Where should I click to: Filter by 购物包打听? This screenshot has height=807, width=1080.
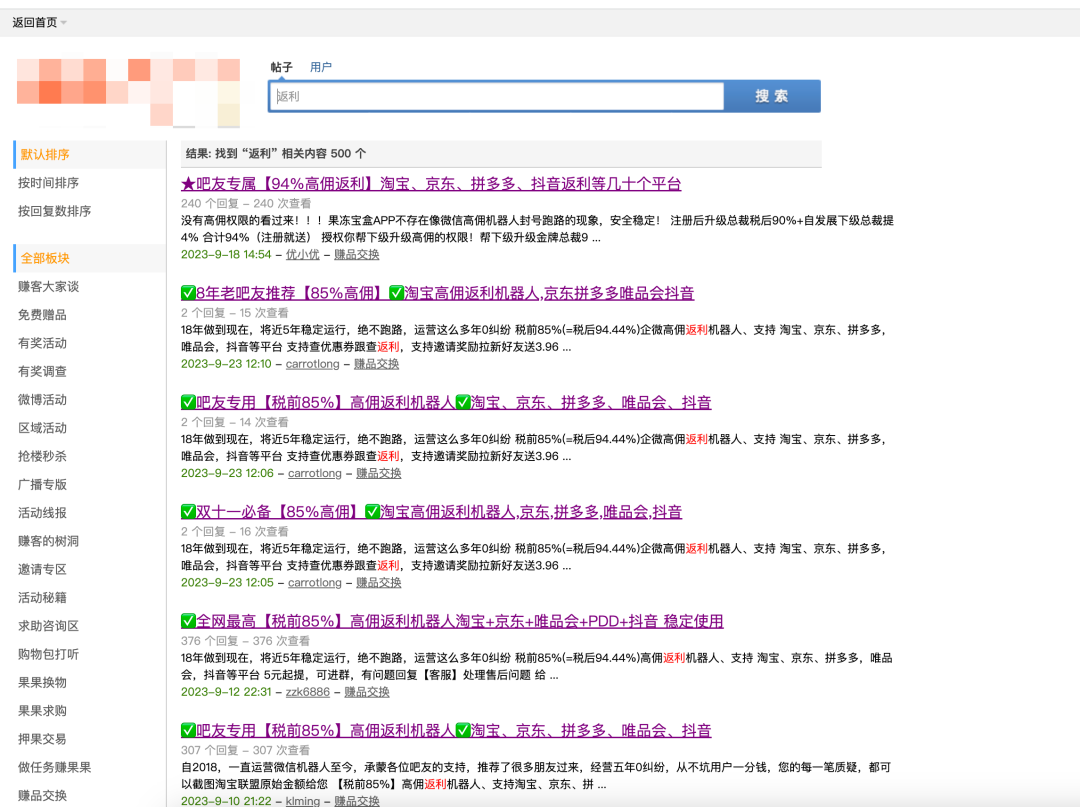(48, 653)
